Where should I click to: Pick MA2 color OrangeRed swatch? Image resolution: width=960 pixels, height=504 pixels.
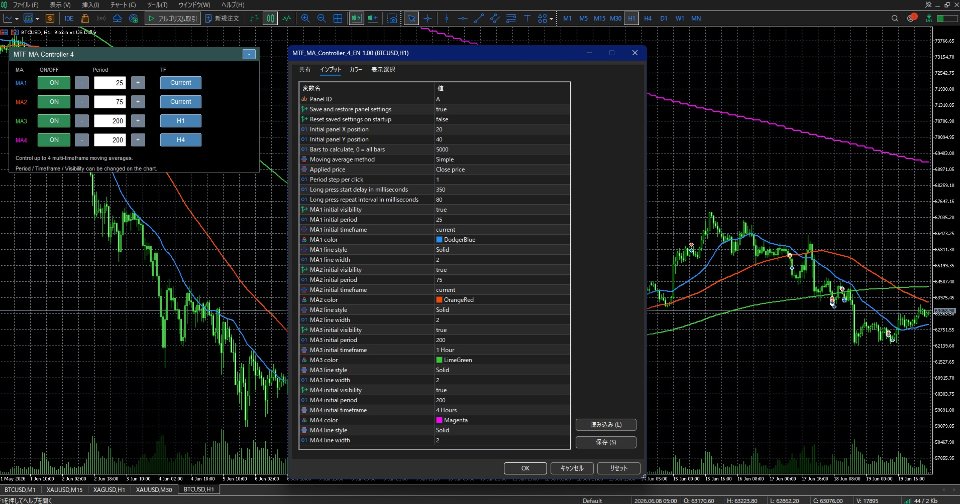pos(439,299)
